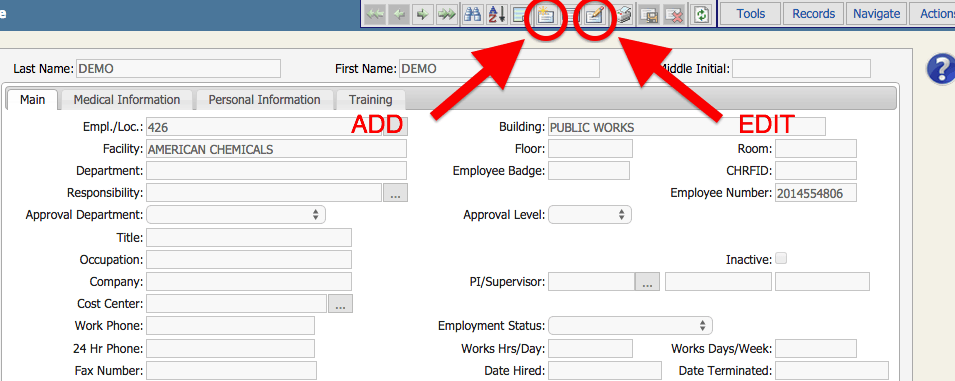Click the Room field

(x=816, y=149)
